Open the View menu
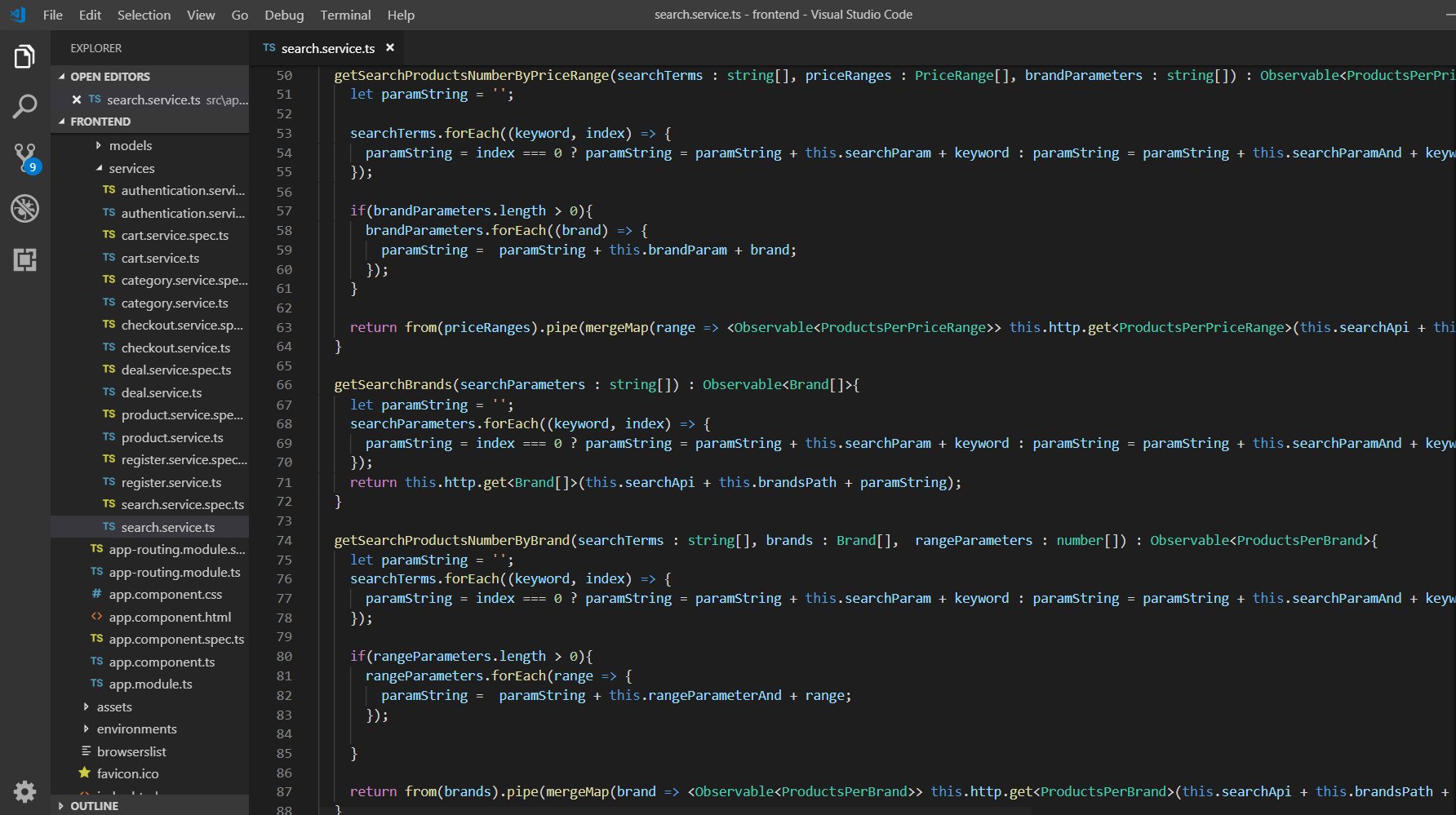Image resolution: width=1456 pixels, height=815 pixels. [201, 15]
